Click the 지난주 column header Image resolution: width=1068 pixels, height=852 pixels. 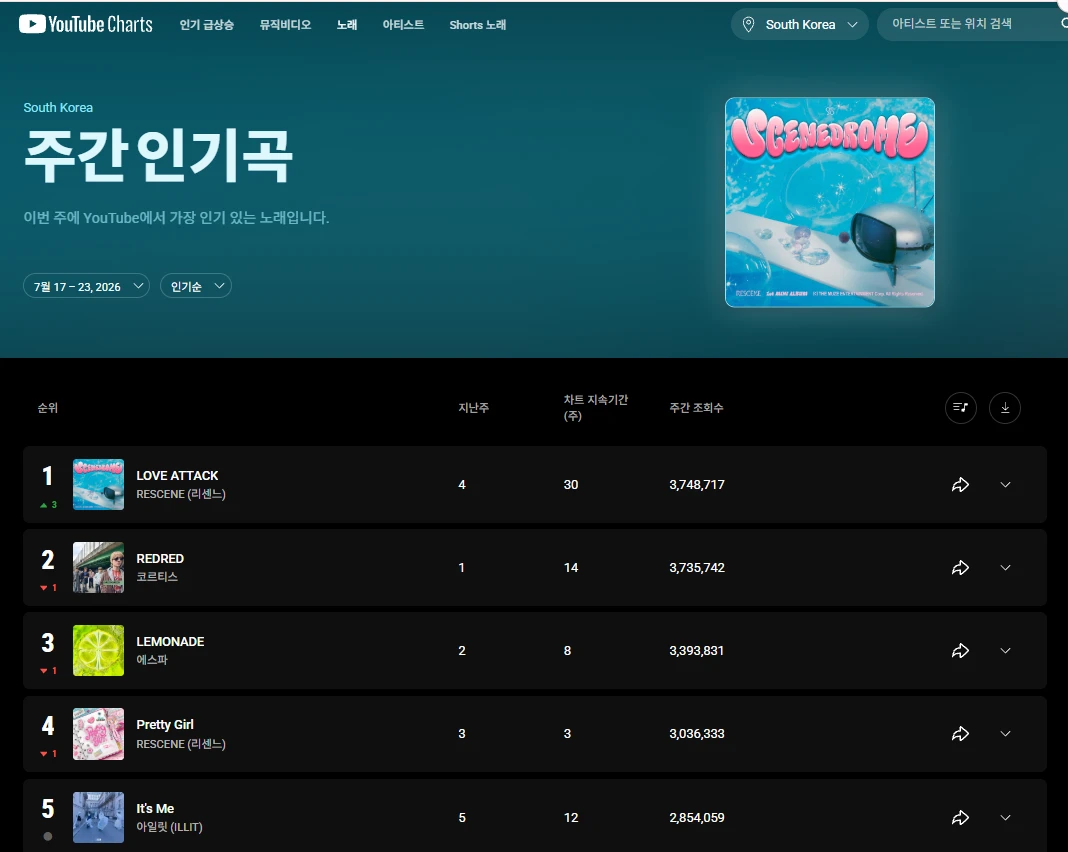(x=473, y=407)
